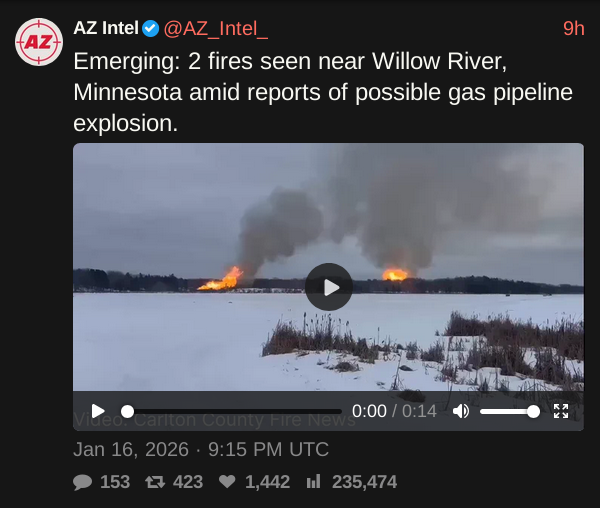Click small play button in controls bar
Screen dimensions: 600x508
(x=98, y=411)
